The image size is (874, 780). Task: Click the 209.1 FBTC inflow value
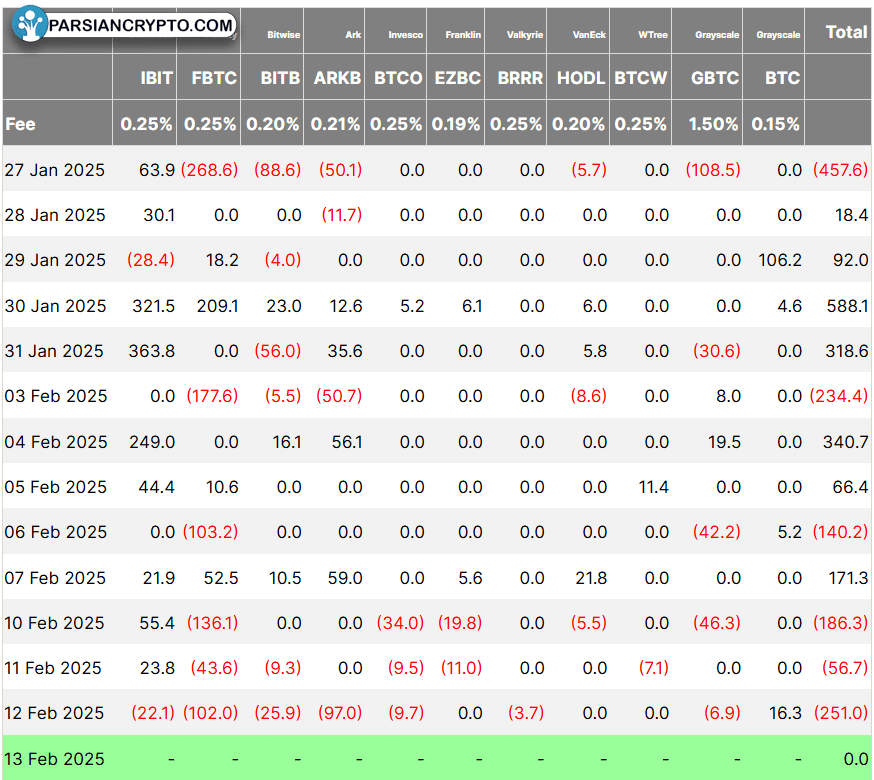[217, 306]
